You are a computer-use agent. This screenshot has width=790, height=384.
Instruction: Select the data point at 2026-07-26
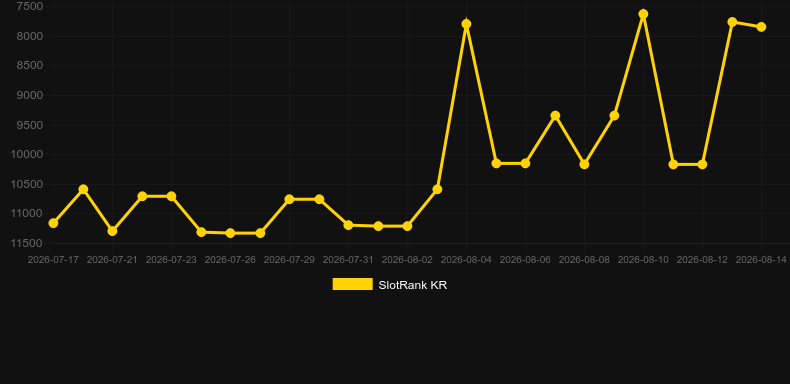(x=230, y=233)
